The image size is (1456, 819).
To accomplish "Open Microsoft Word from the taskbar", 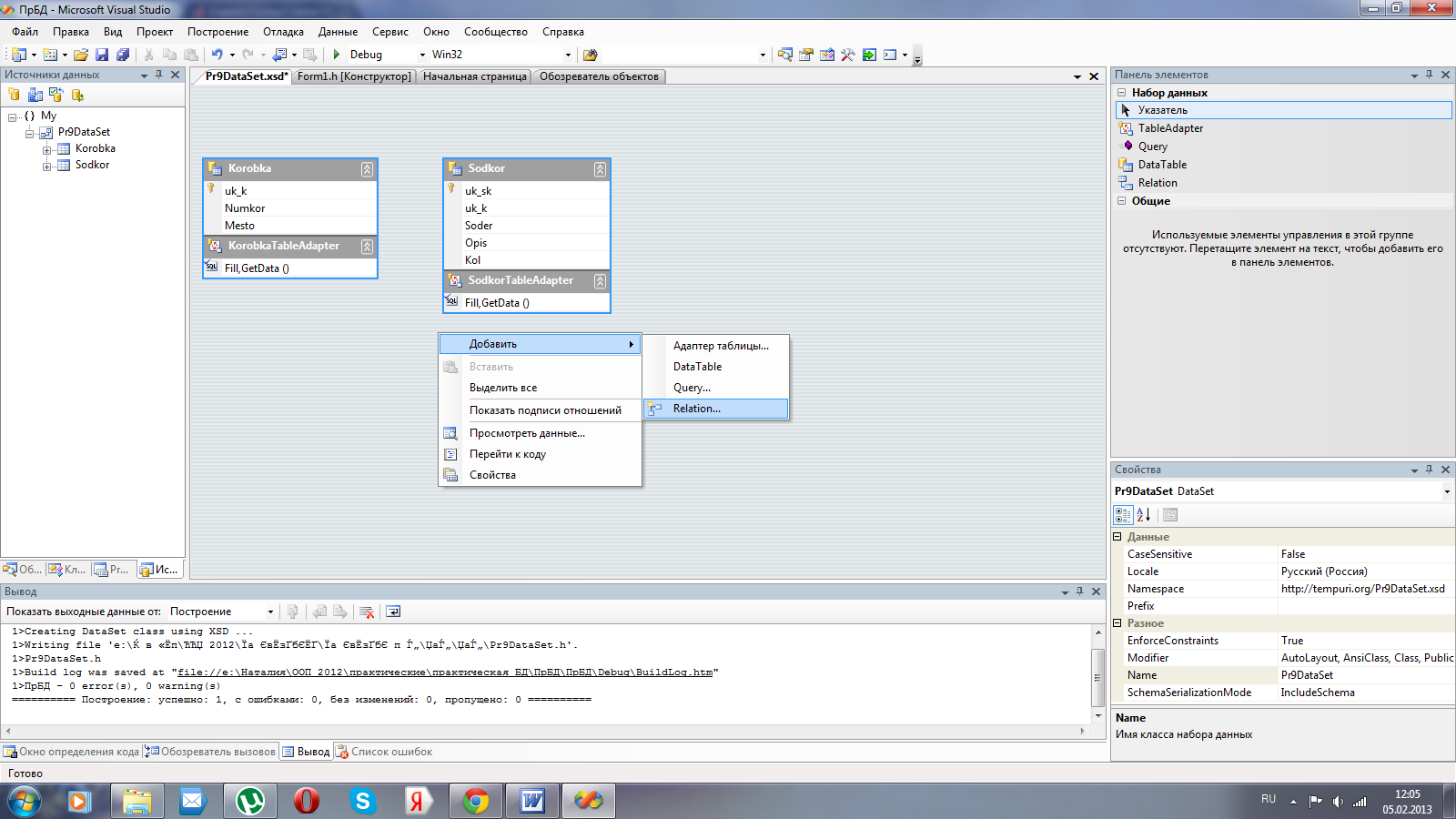I will click(532, 801).
